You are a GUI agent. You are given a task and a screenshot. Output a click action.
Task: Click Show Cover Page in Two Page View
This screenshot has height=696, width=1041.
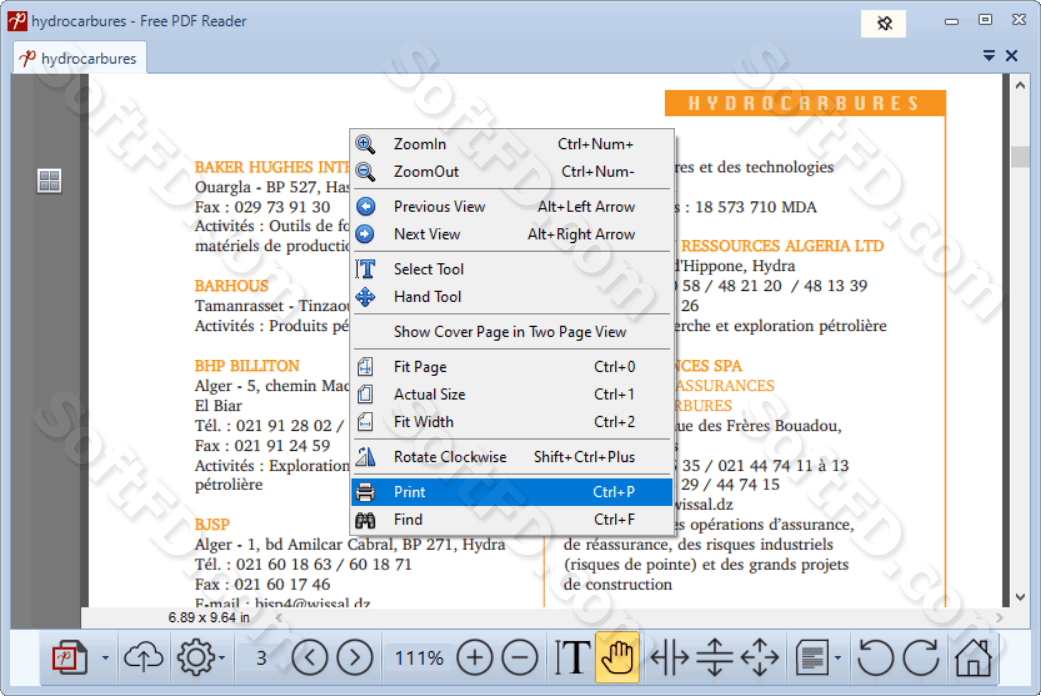point(512,332)
